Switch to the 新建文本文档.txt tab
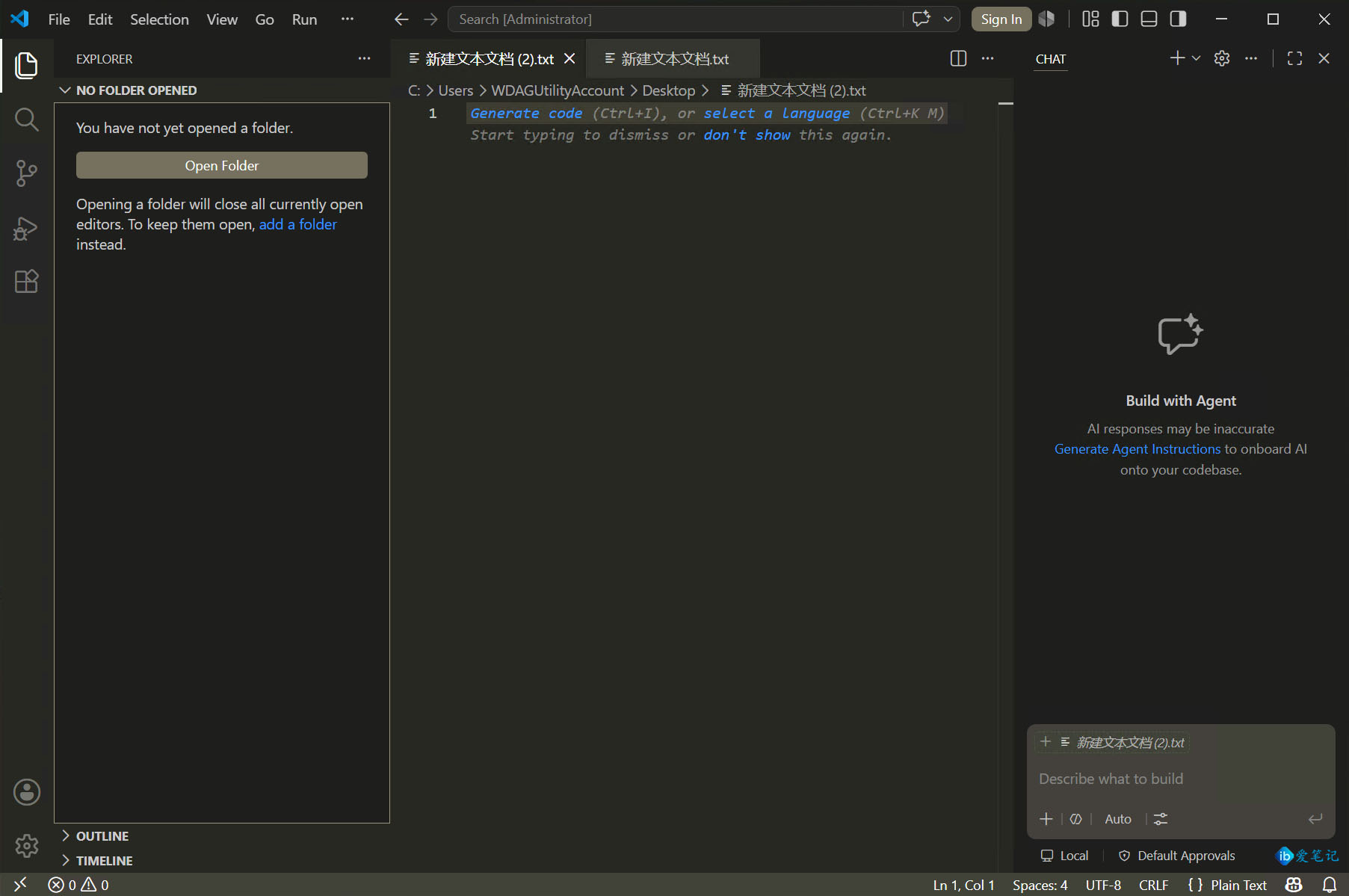This screenshot has height=896, width=1349. [673, 58]
